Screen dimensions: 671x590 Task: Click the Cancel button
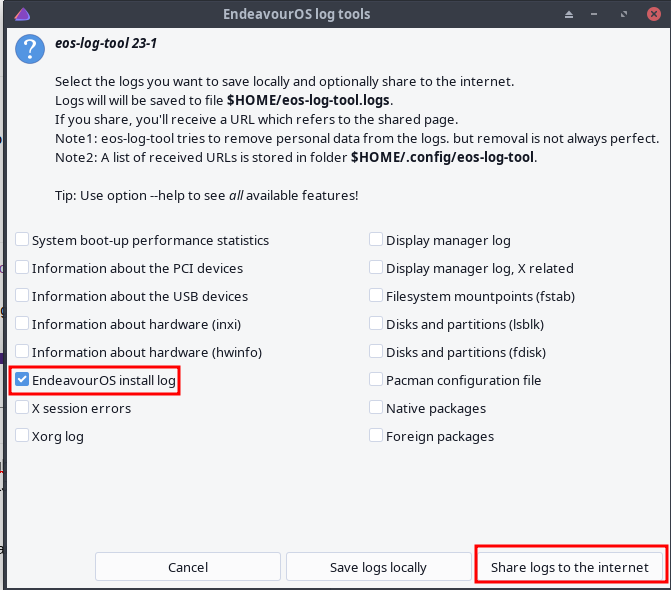click(188, 567)
